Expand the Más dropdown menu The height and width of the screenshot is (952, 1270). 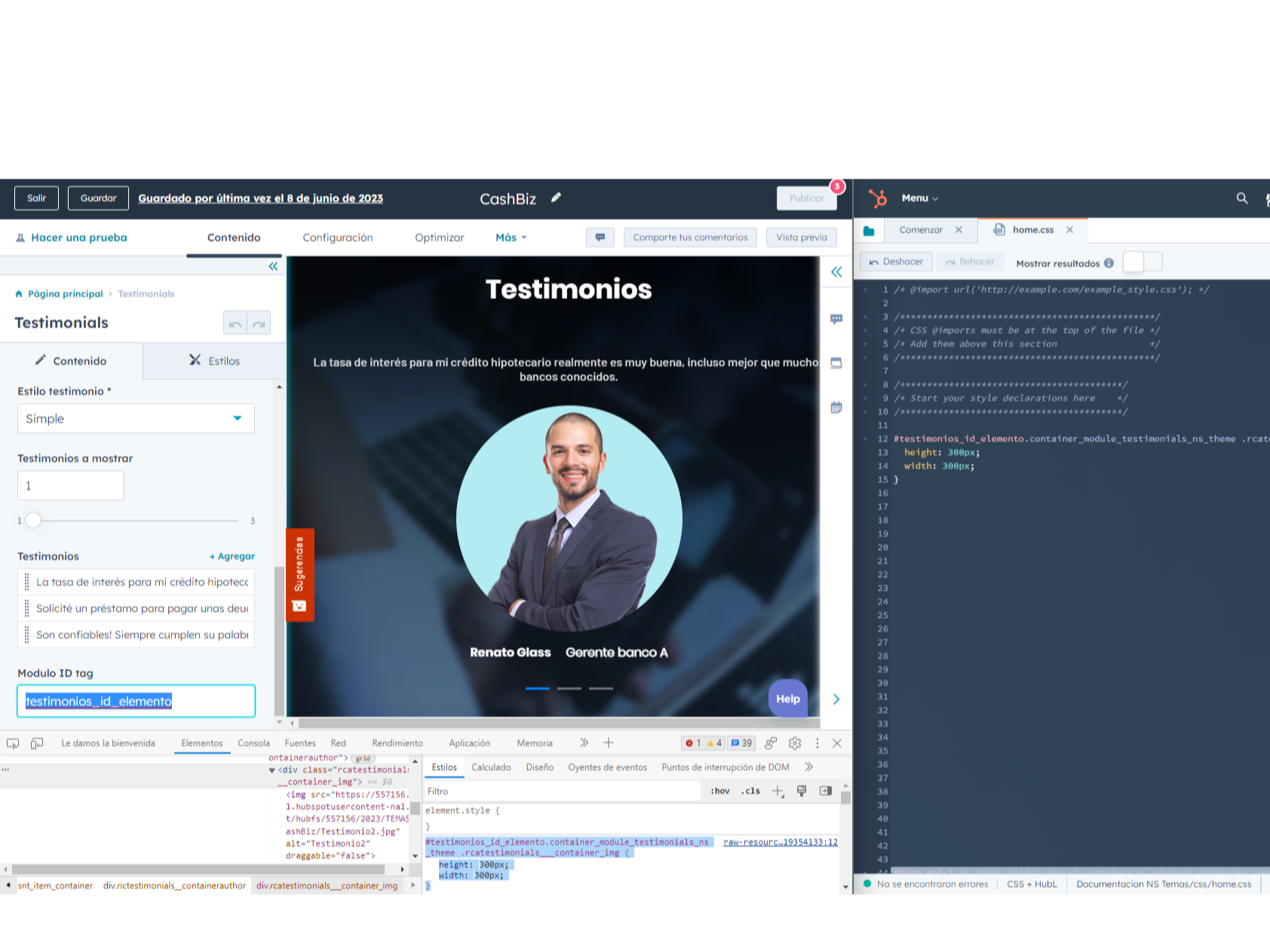511,237
